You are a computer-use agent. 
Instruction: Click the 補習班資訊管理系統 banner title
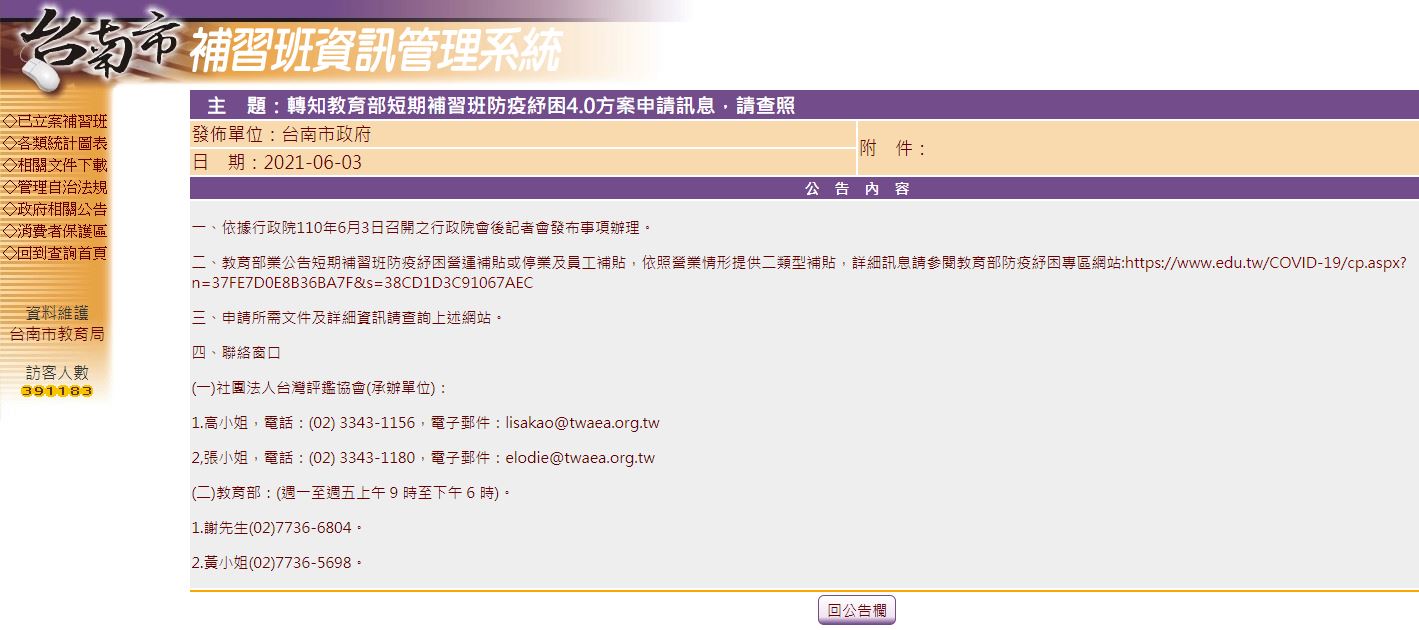(375, 50)
